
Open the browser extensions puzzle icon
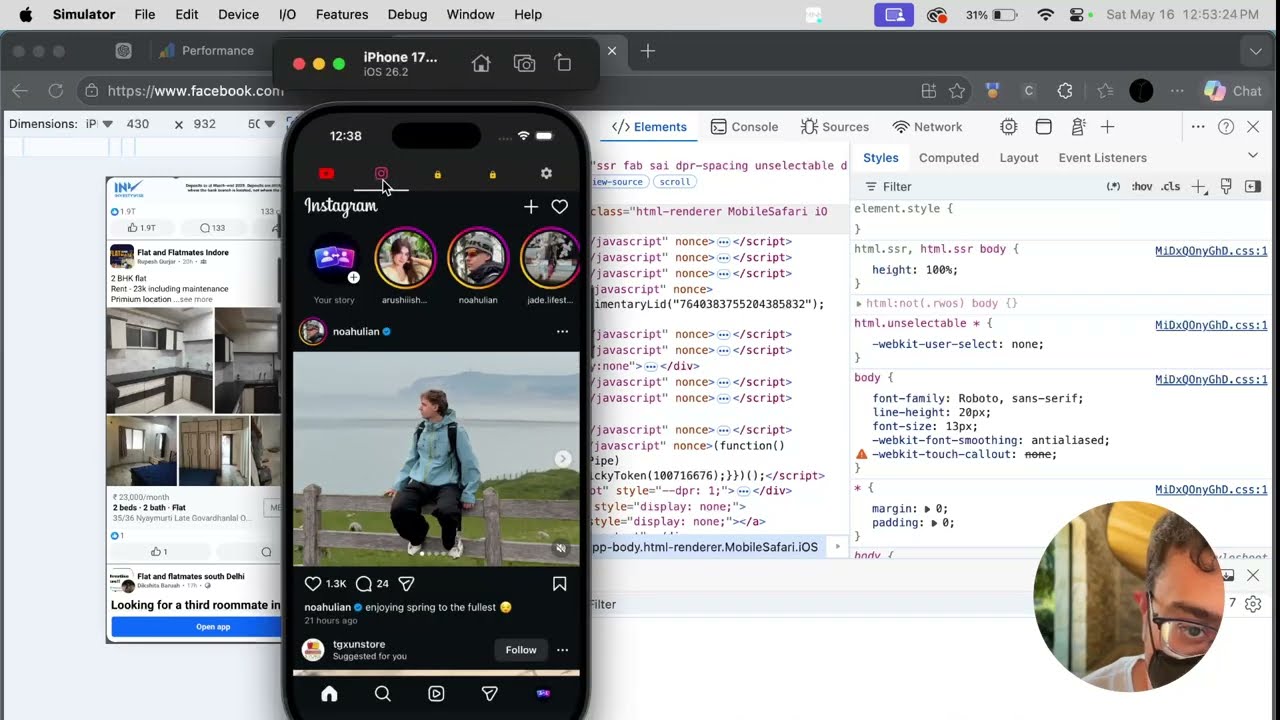point(1065,91)
